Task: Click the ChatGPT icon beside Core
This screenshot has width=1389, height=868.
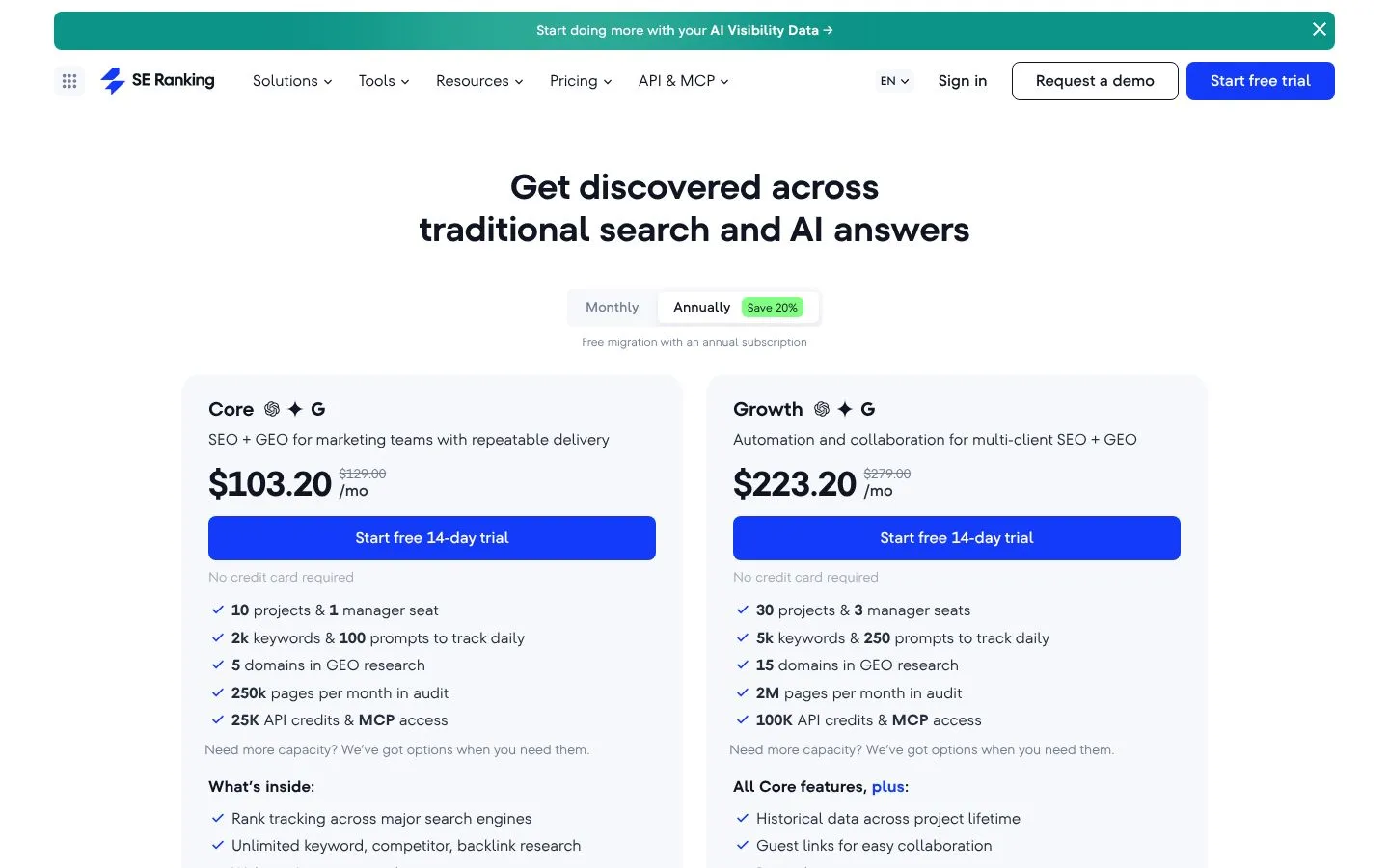Action: [272, 409]
